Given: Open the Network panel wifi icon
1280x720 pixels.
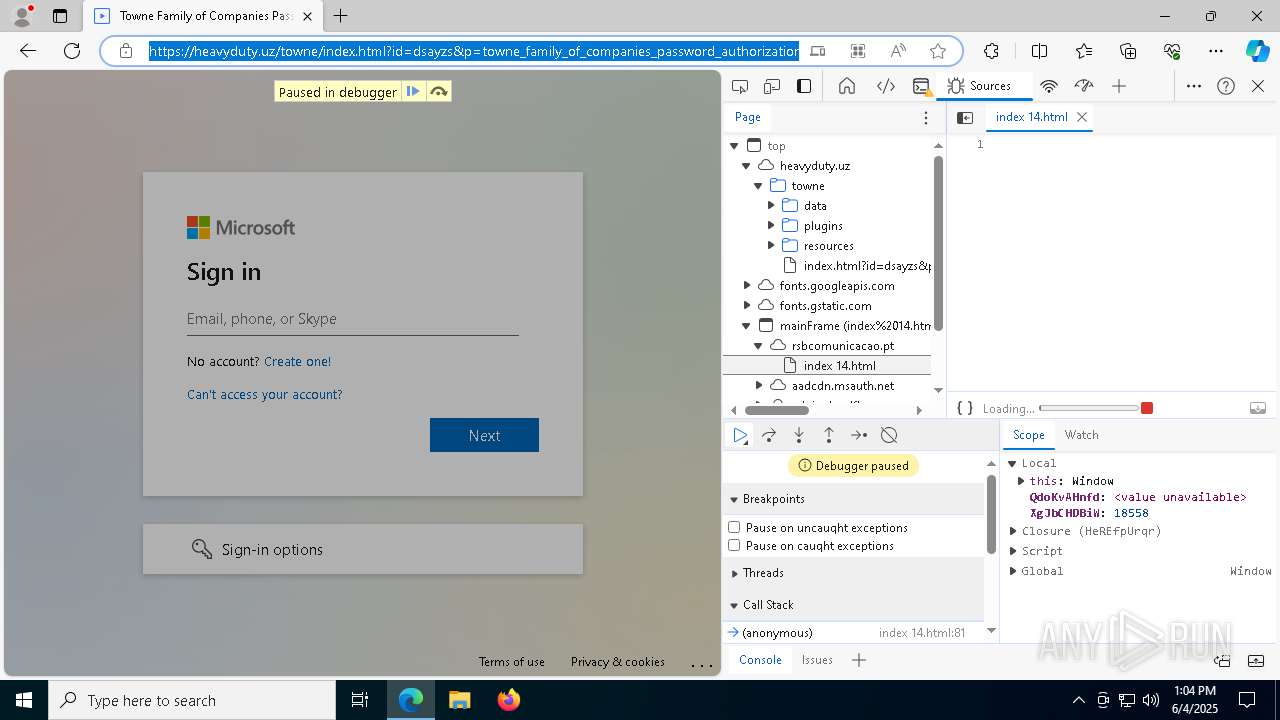Looking at the screenshot, I should pyautogui.click(x=1049, y=86).
